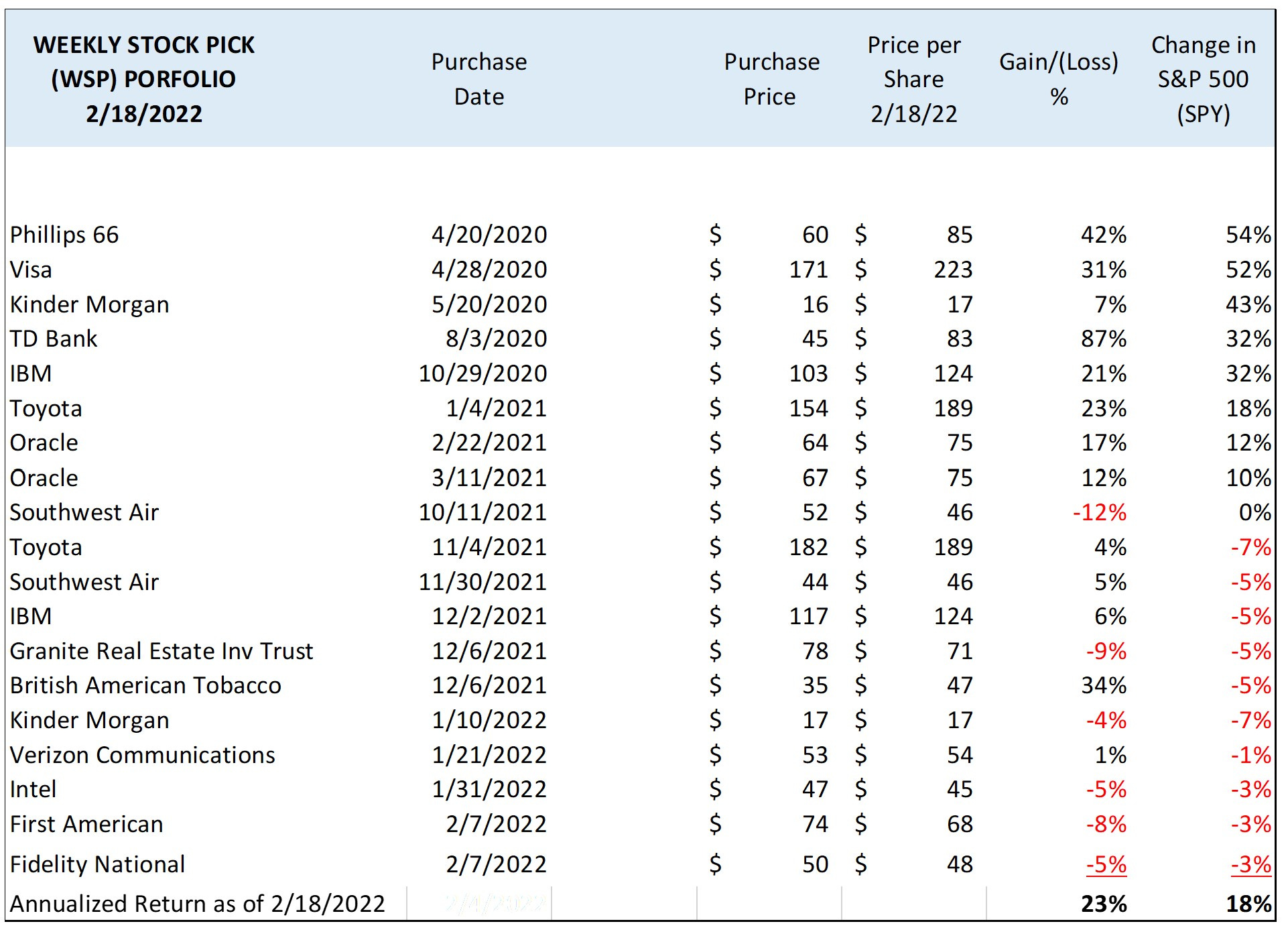Viewport: 1288px width, 936px height.
Task: Select the 71 current price for Granite
Action: [x=960, y=651]
